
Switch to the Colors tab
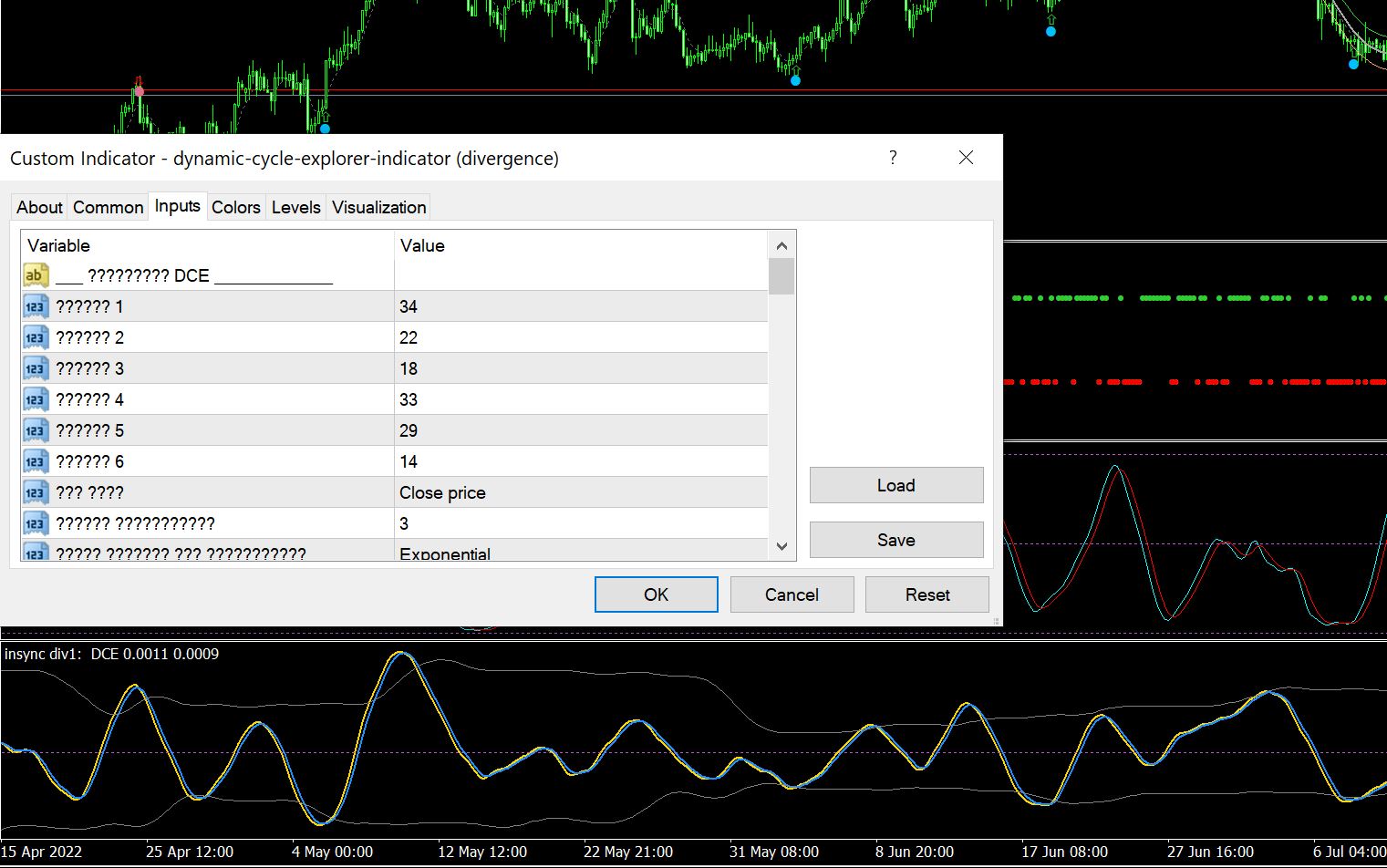pyautogui.click(x=235, y=207)
